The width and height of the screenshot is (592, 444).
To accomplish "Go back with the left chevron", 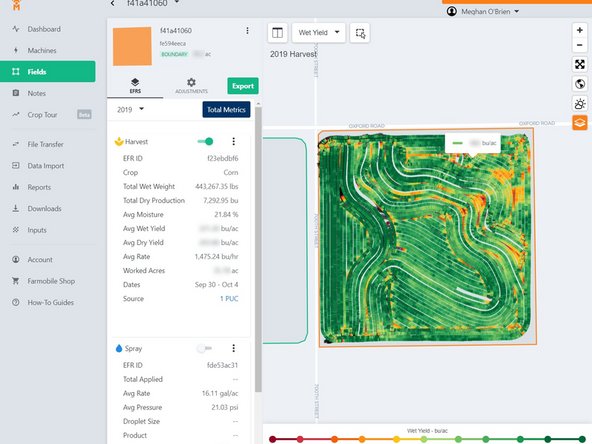I will click(x=113, y=3).
